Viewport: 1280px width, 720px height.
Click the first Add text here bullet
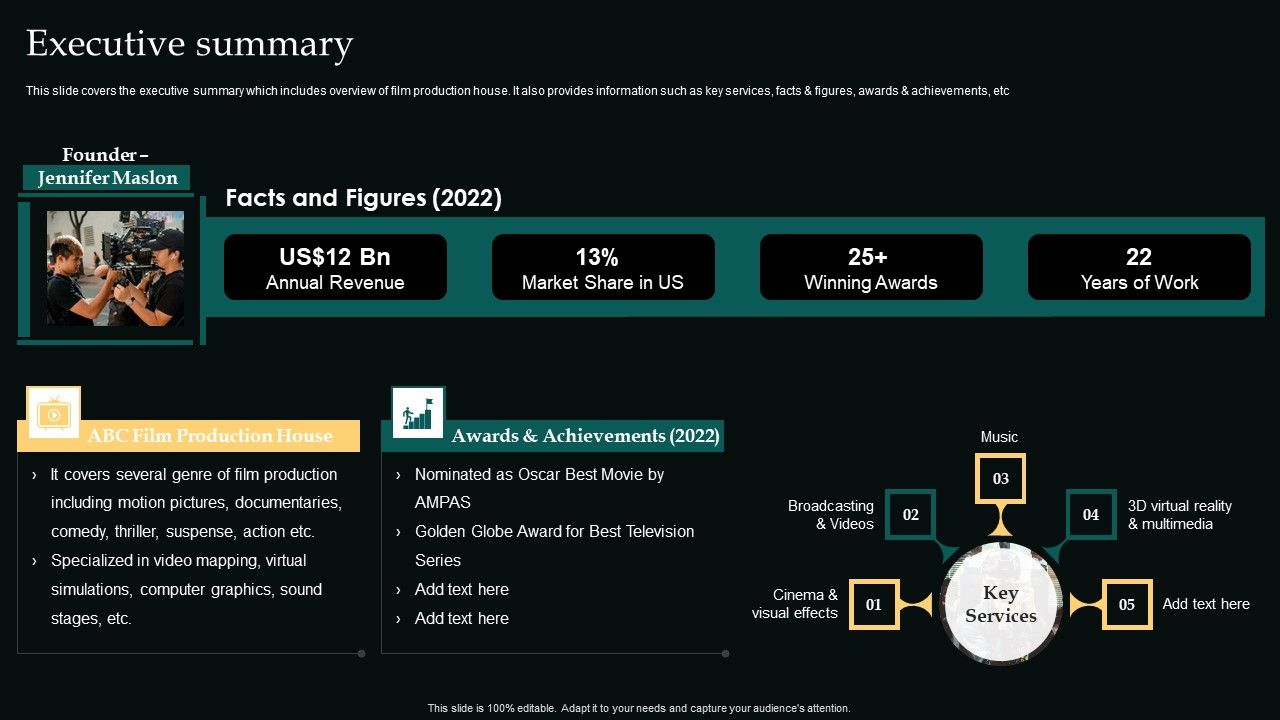(462, 589)
